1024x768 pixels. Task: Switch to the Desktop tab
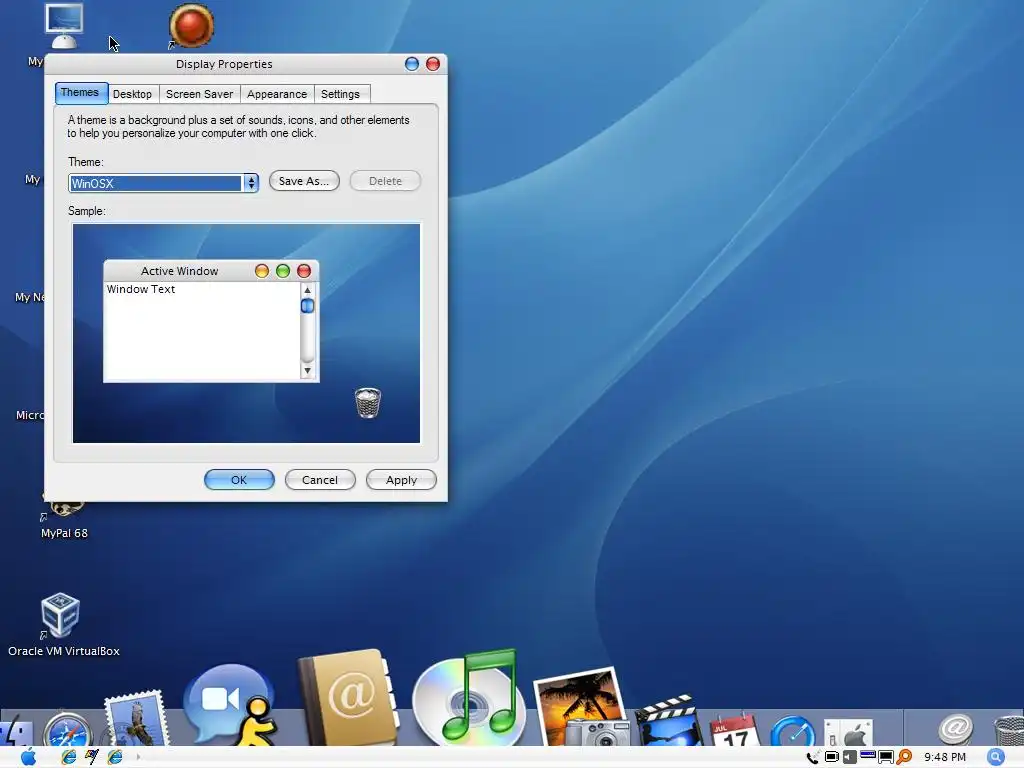click(x=133, y=94)
